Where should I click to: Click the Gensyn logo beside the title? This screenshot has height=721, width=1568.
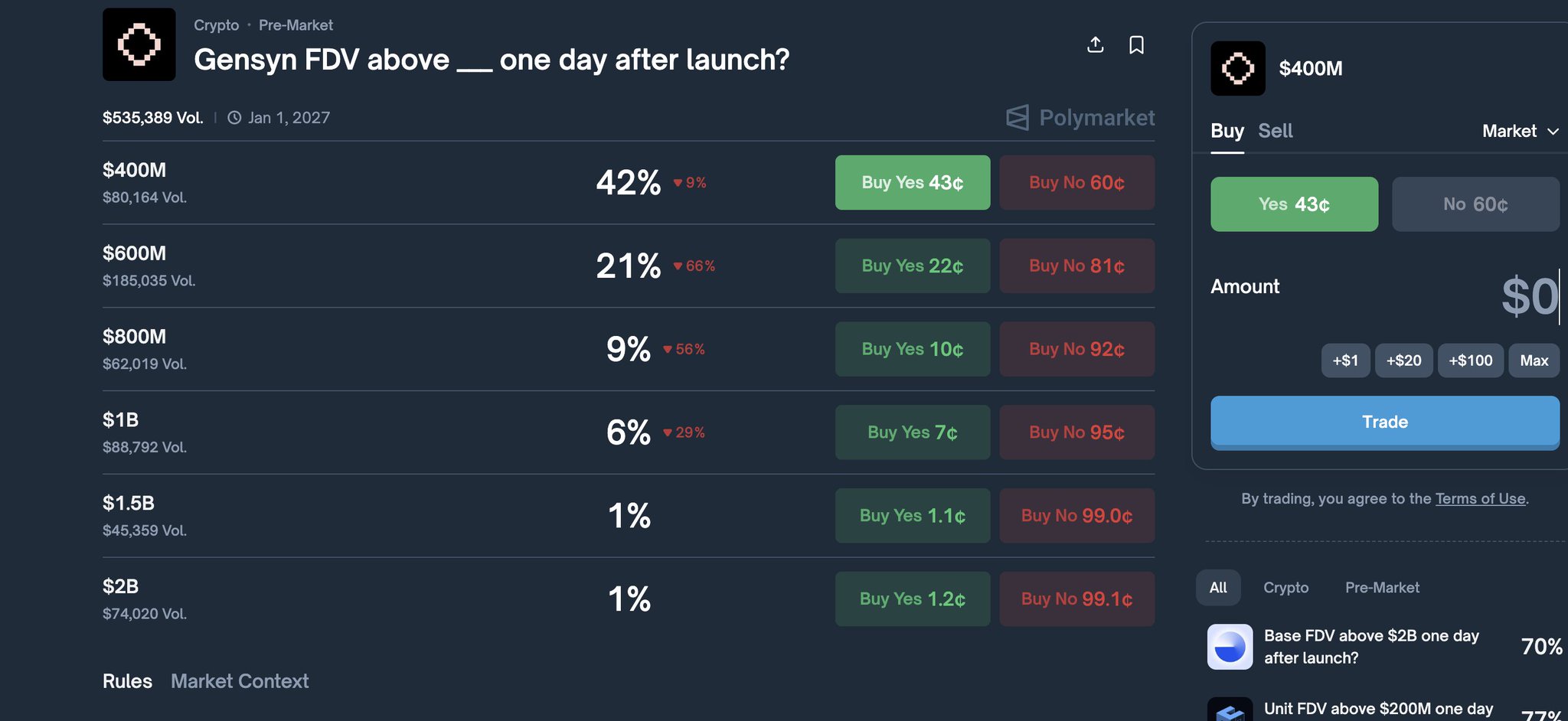(x=139, y=44)
